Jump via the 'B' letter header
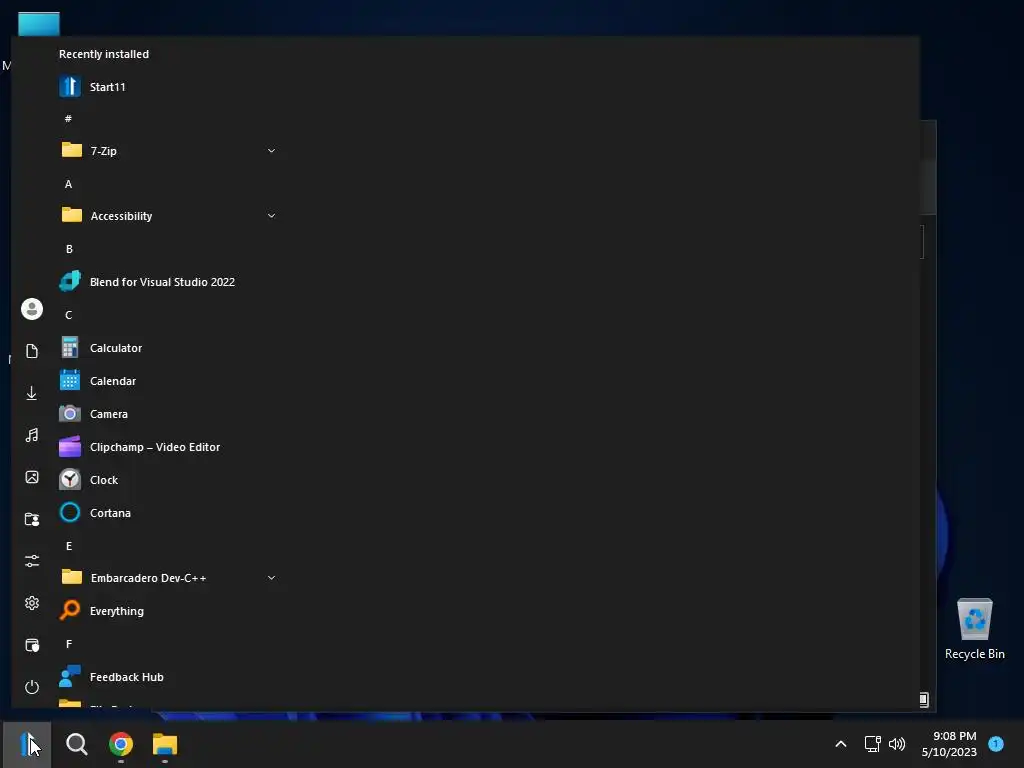This screenshot has width=1024, height=768. pos(69,249)
